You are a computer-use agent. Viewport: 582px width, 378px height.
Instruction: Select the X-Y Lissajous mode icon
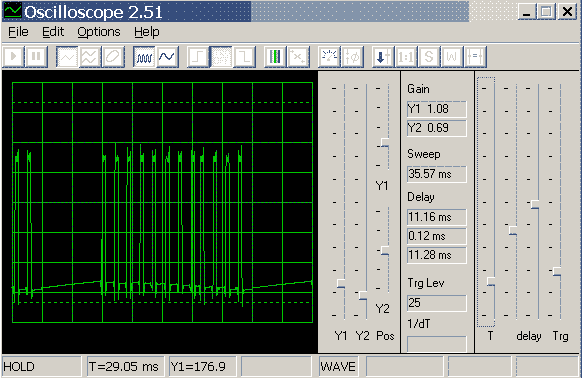coord(112,57)
